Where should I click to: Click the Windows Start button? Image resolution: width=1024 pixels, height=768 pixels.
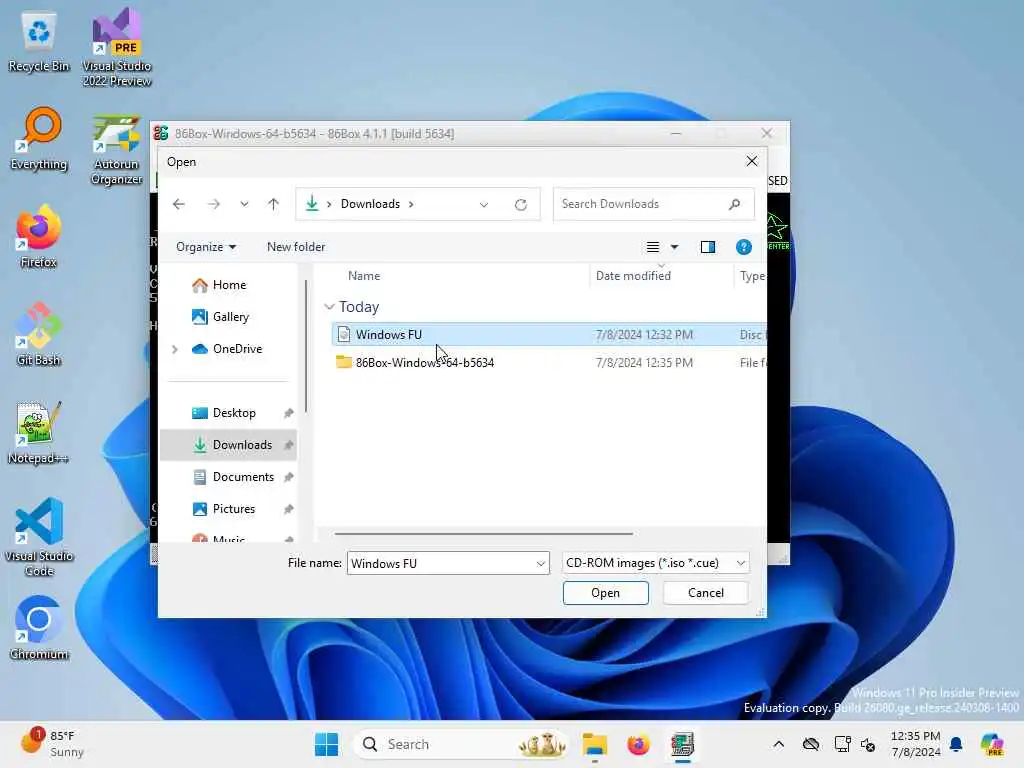tap(327, 744)
